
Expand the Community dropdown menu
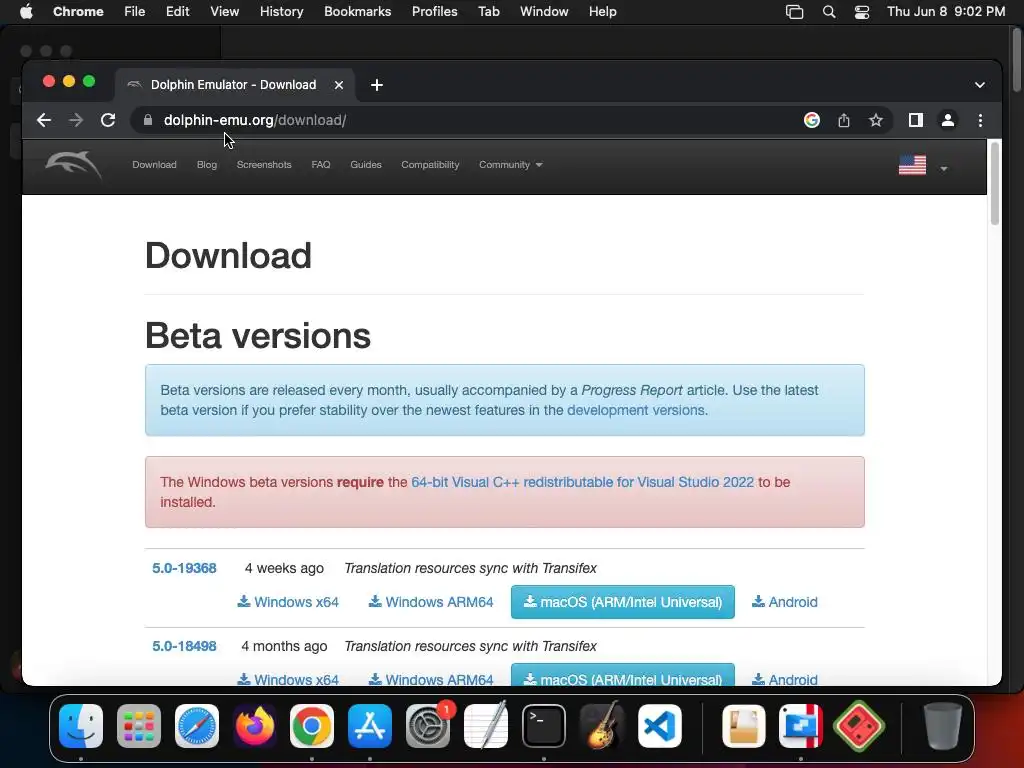coord(511,165)
